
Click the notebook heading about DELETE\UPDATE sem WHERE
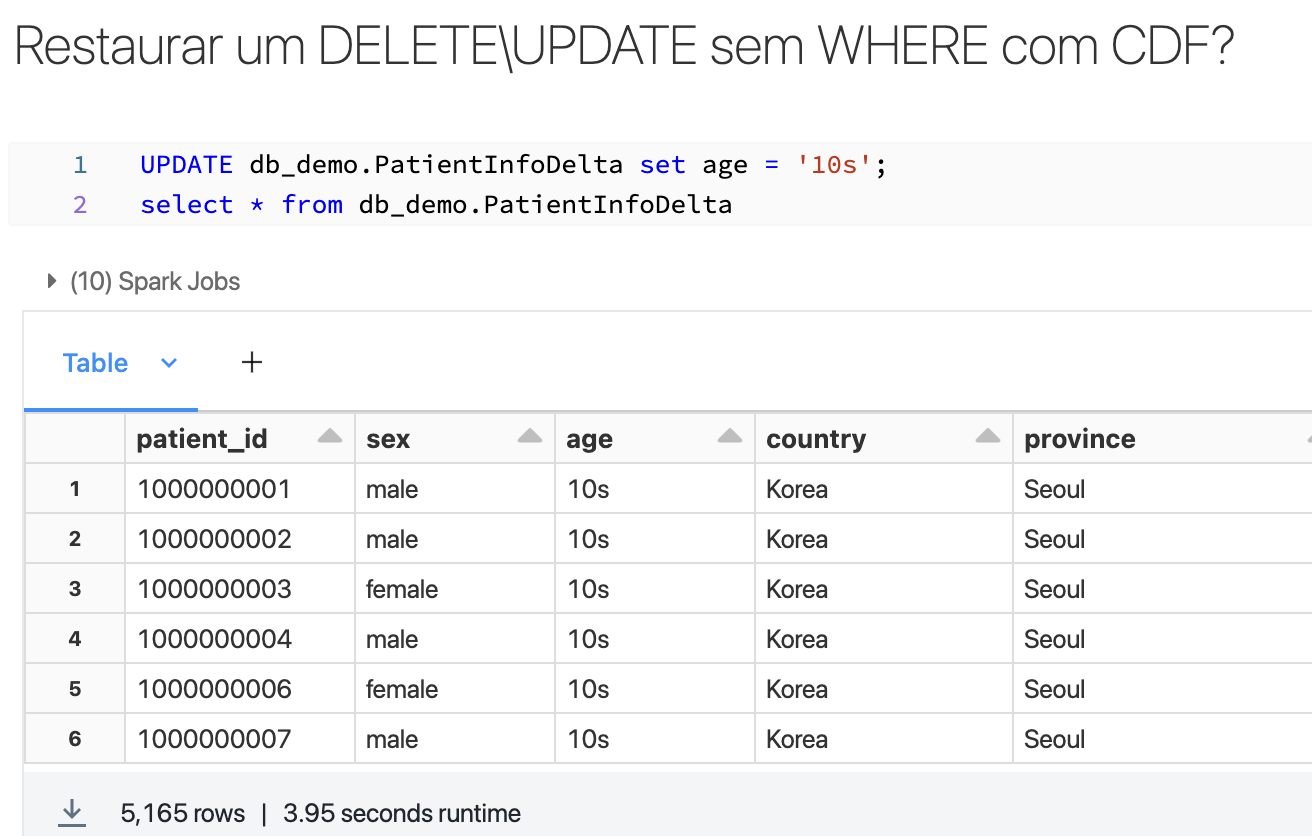[x=624, y=46]
